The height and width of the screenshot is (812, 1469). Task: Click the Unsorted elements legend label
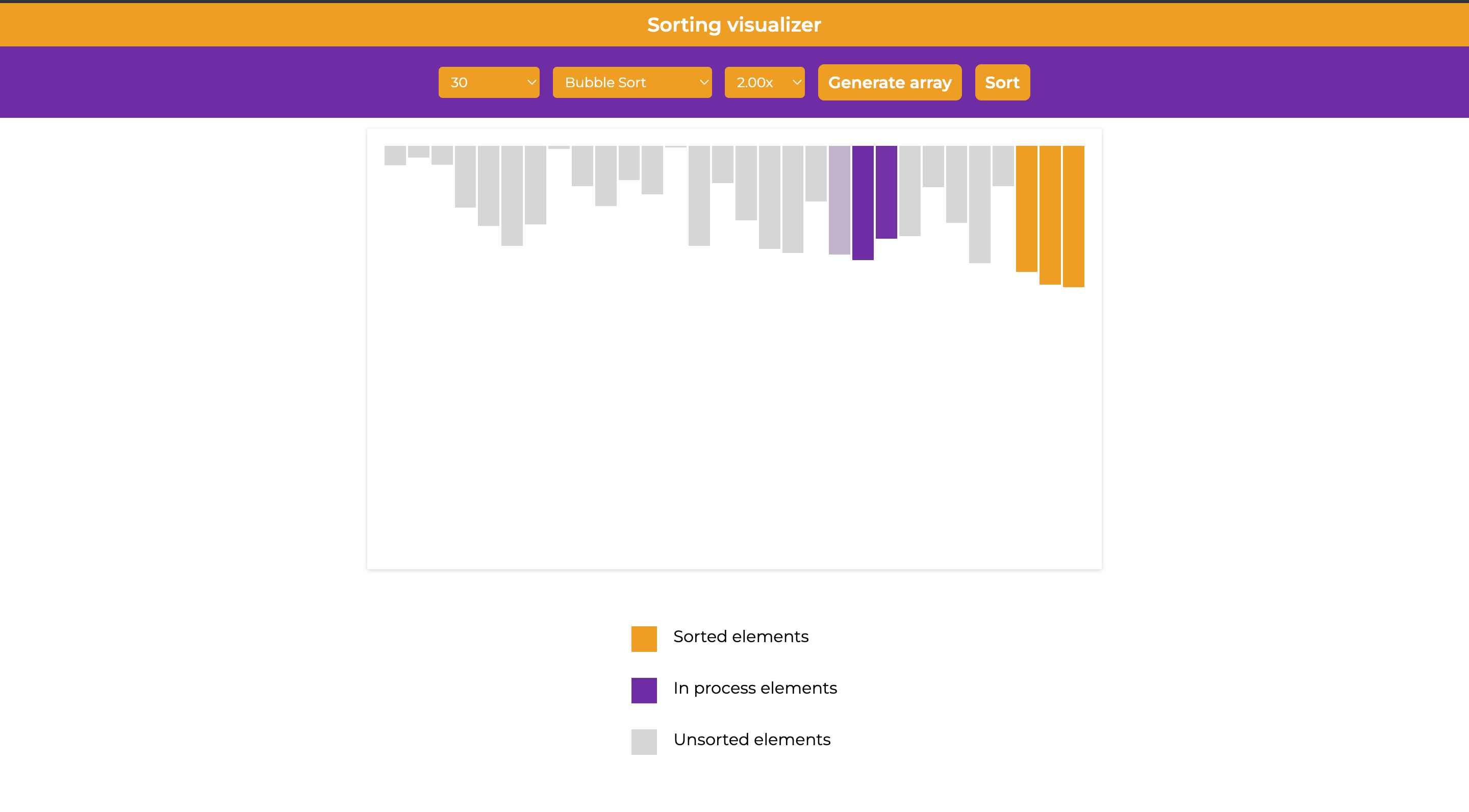point(752,740)
